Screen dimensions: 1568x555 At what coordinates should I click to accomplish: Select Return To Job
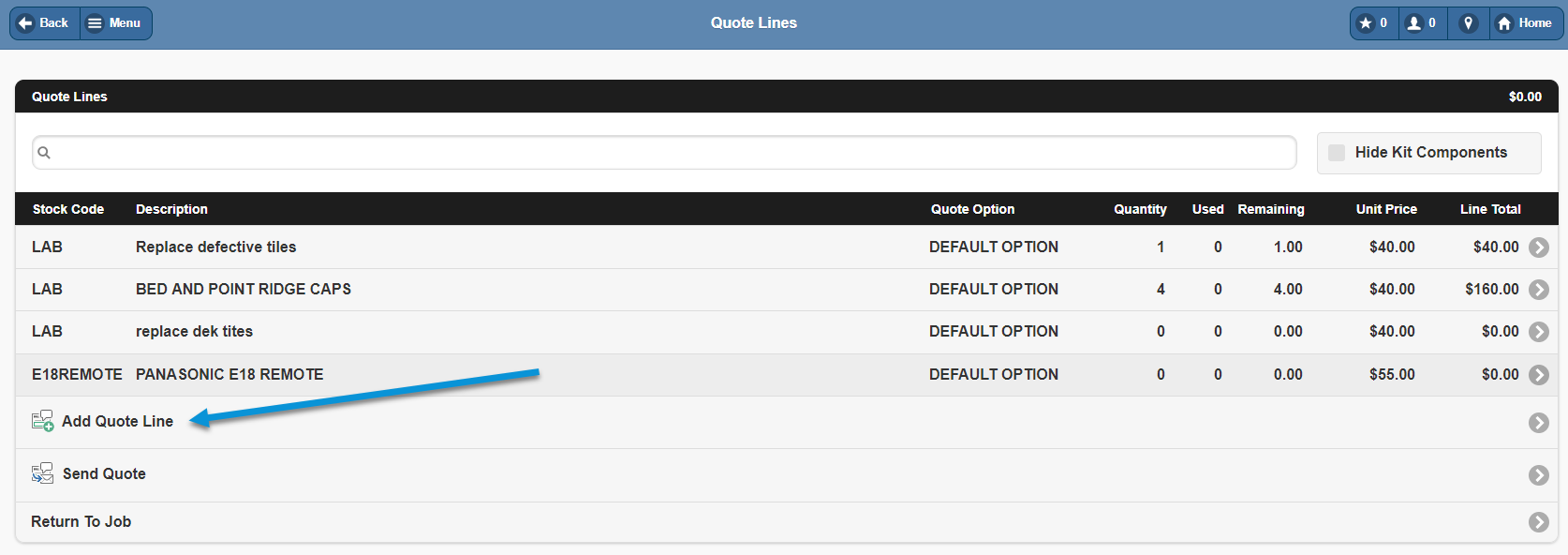(x=81, y=522)
